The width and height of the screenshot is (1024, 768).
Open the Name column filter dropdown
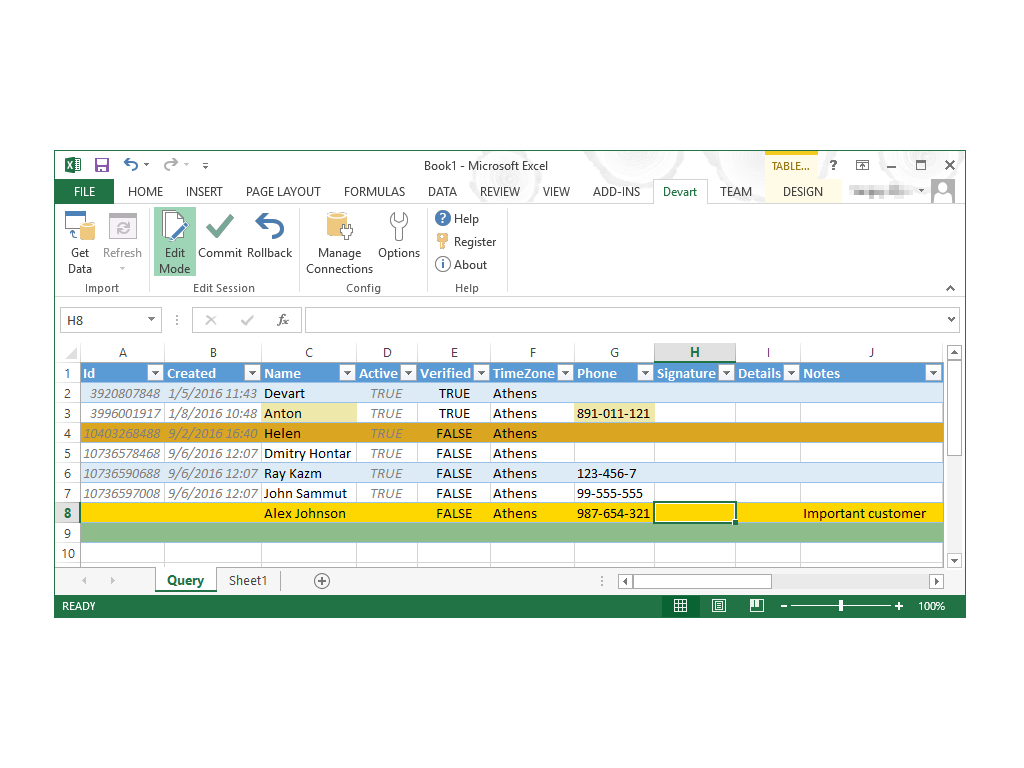click(x=347, y=373)
